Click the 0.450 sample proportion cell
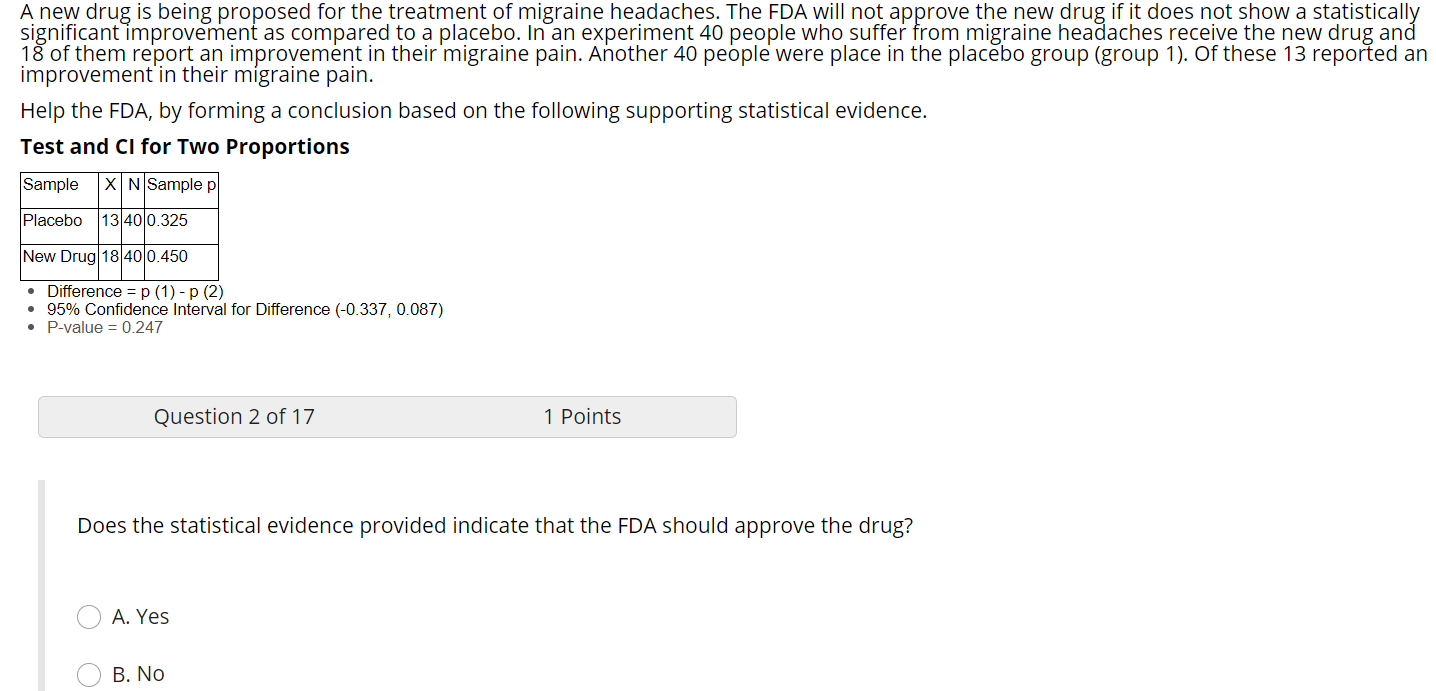This screenshot has width=1436, height=691. pyautogui.click(x=181, y=257)
